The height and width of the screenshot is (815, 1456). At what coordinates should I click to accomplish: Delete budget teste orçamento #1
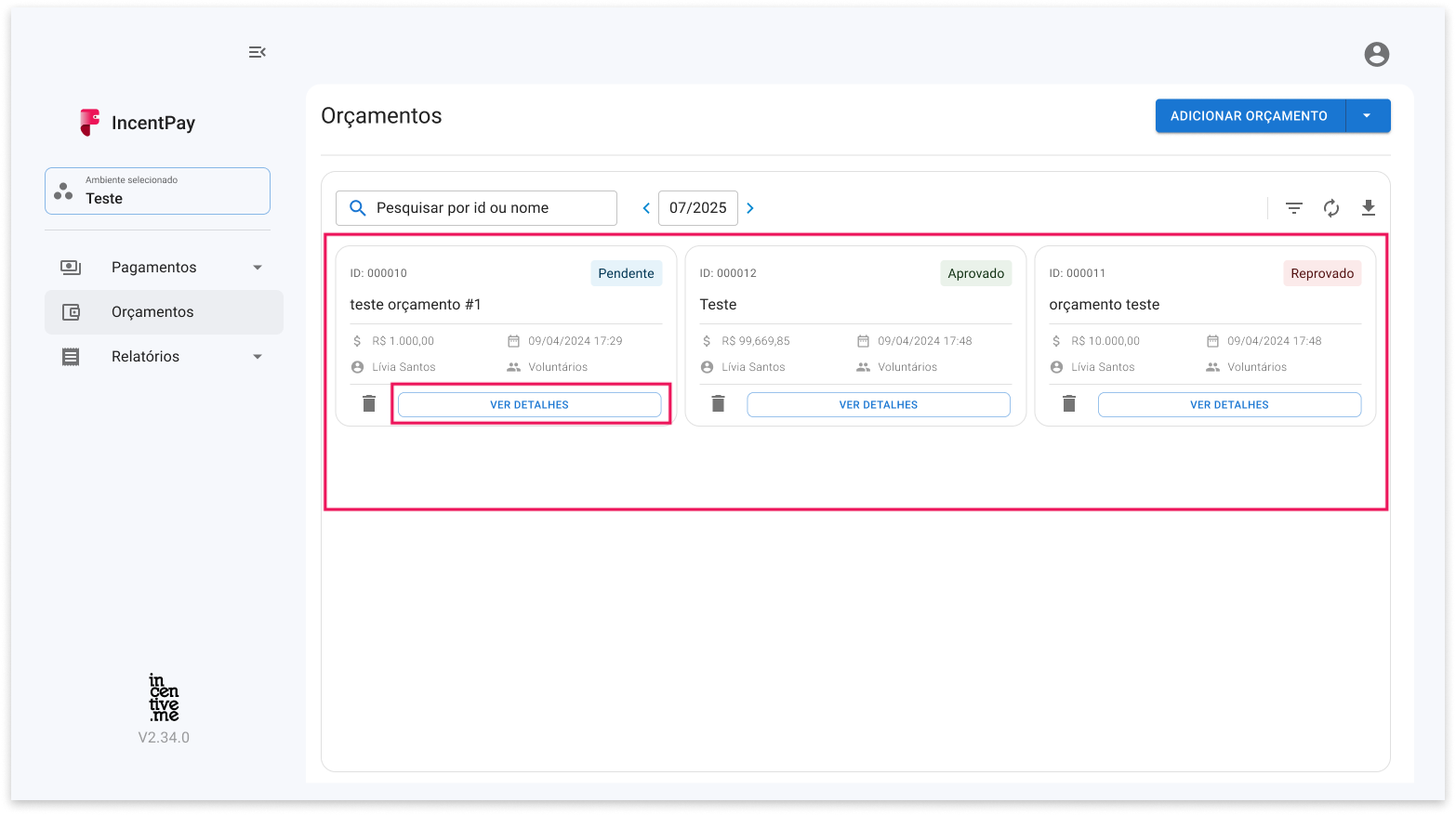tap(369, 404)
